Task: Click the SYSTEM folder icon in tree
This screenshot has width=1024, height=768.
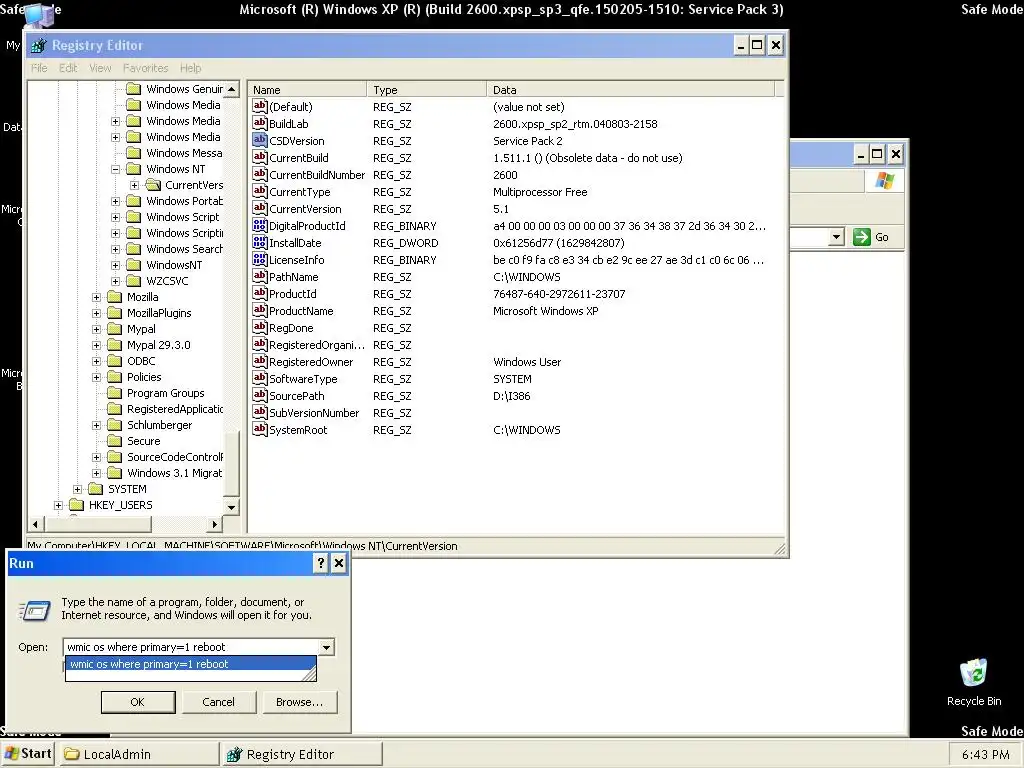Action: point(95,489)
